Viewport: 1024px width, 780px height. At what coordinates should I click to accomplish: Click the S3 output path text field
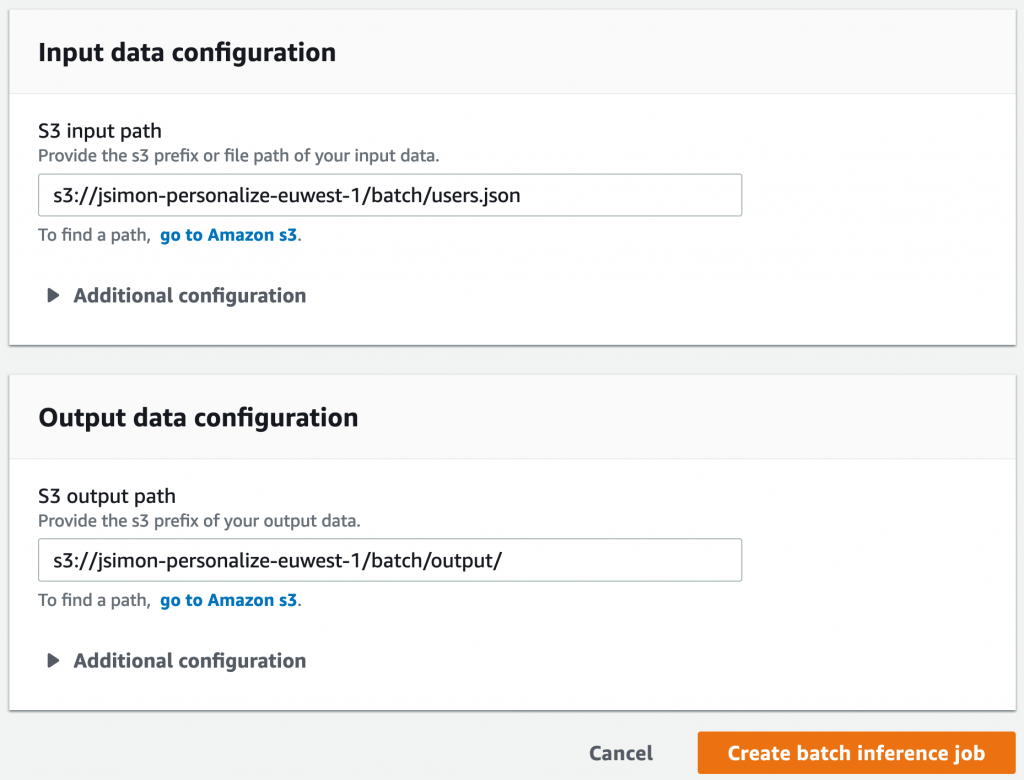(390, 561)
